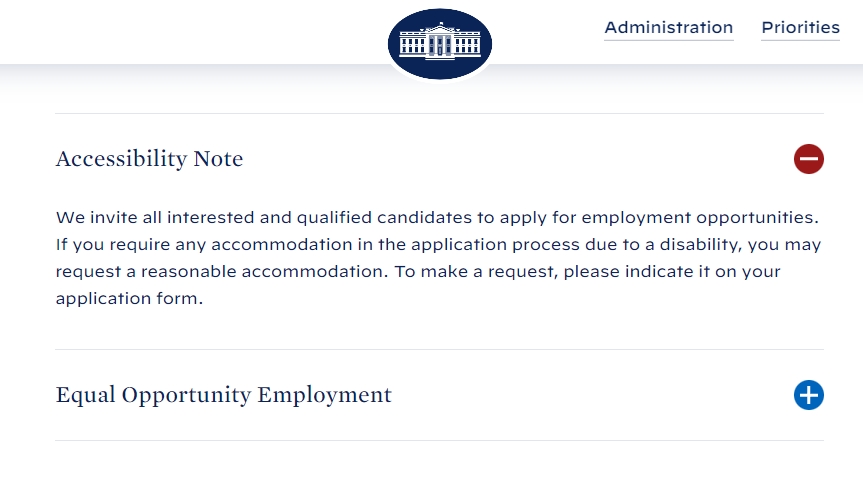The height and width of the screenshot is (482, 863).
Task: Click the accessibility paragraph text
Action: (x=438, y=258)
